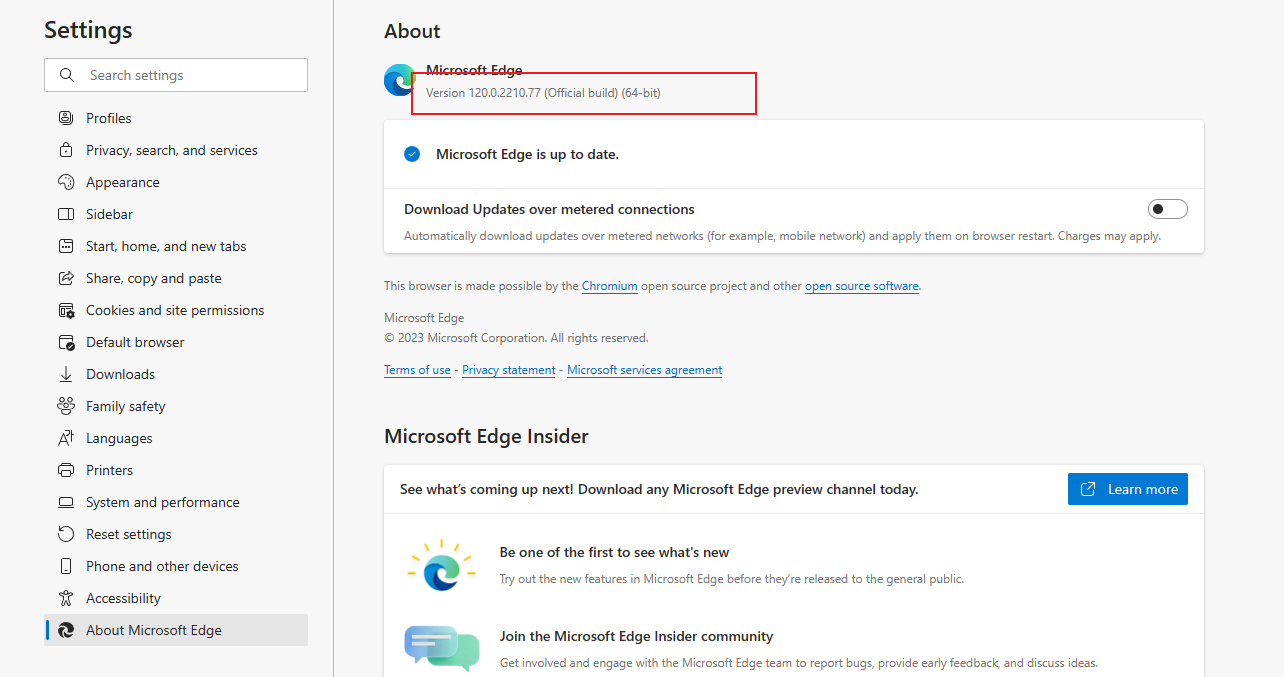
Task: Click 'Be one of the first to see what's new'
Action: (614, 552)
